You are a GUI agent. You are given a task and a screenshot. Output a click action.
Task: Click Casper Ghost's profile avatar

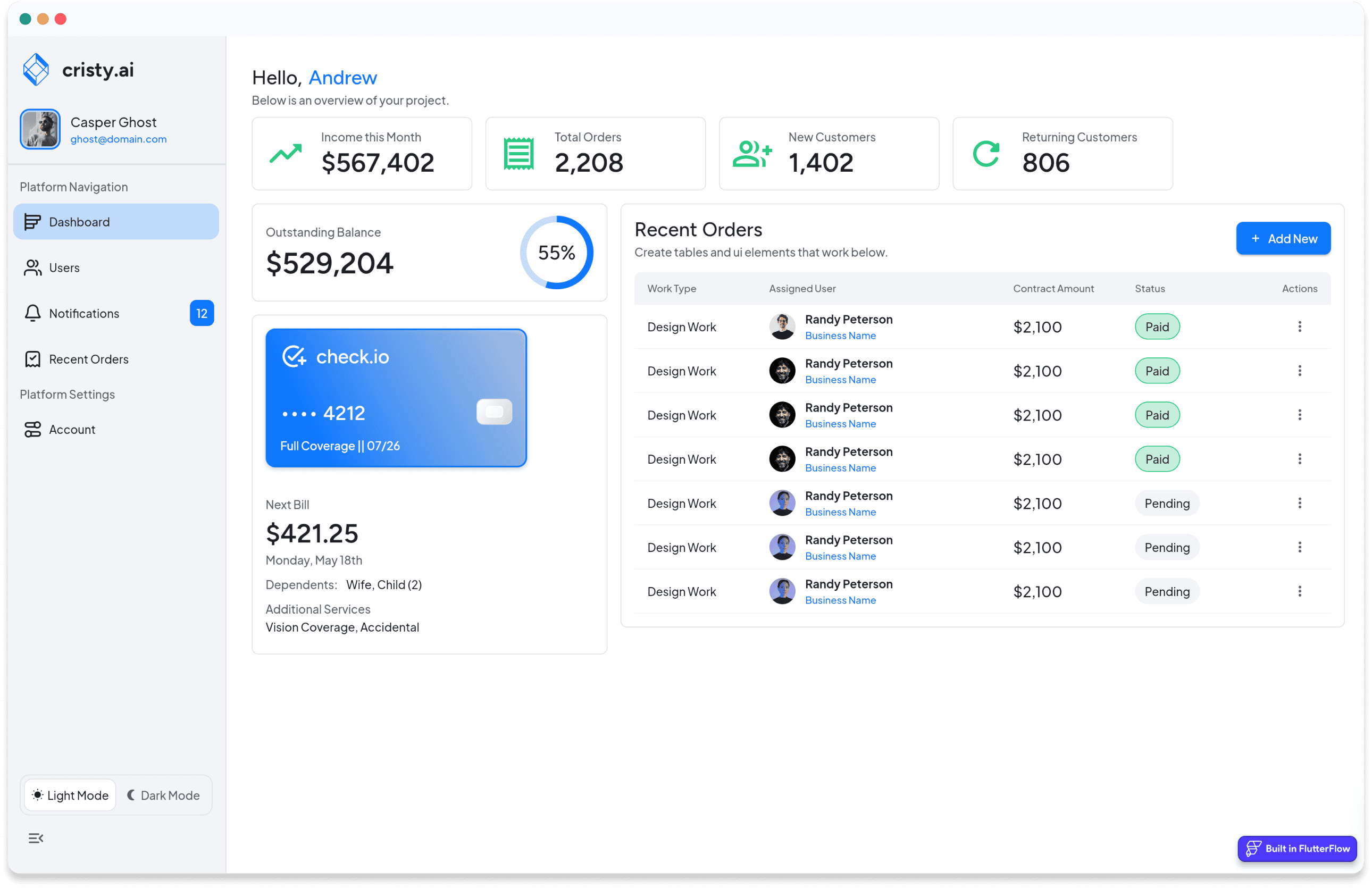click(40, 129)
